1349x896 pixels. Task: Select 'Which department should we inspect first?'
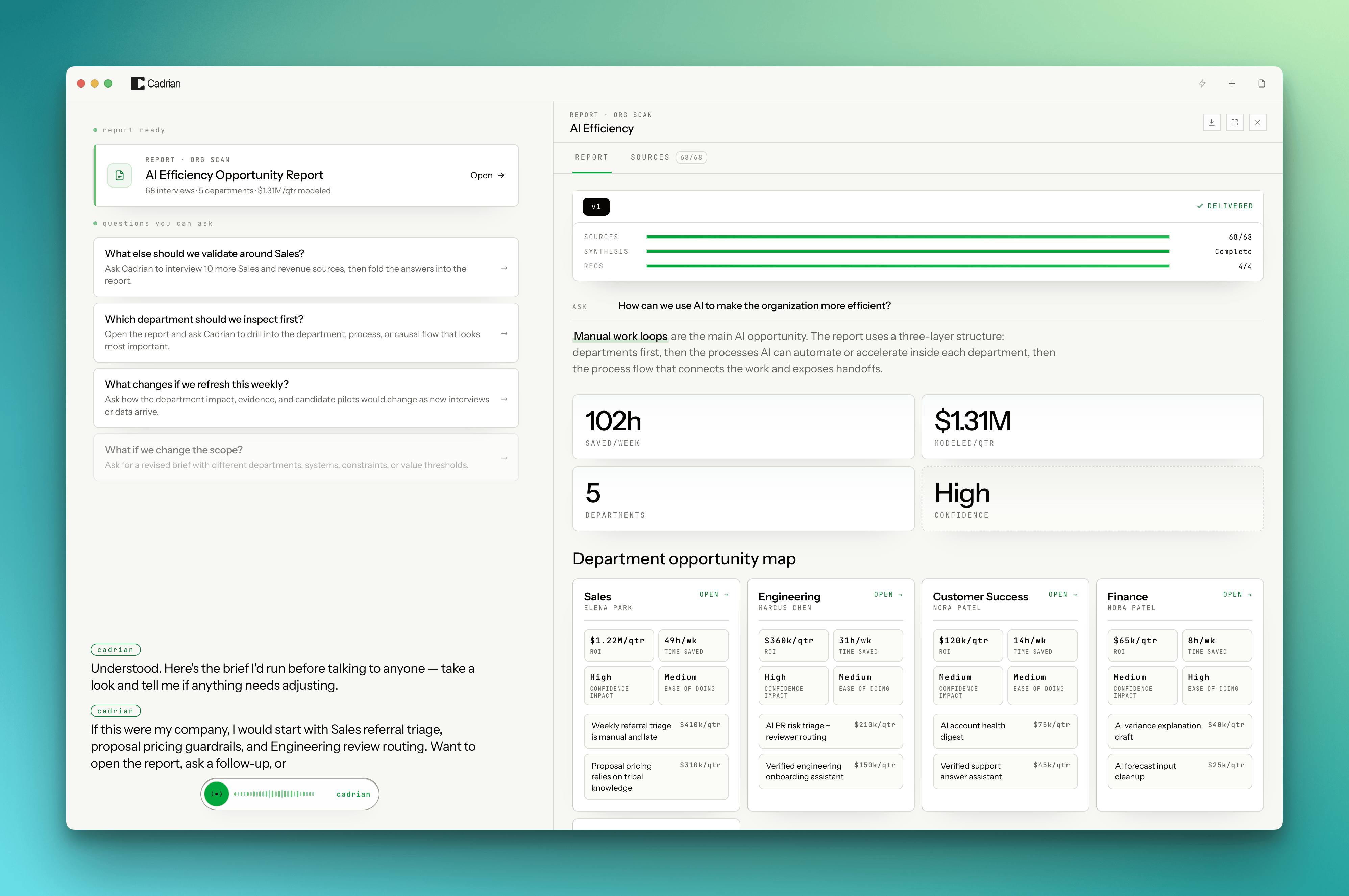coord(306,332)
